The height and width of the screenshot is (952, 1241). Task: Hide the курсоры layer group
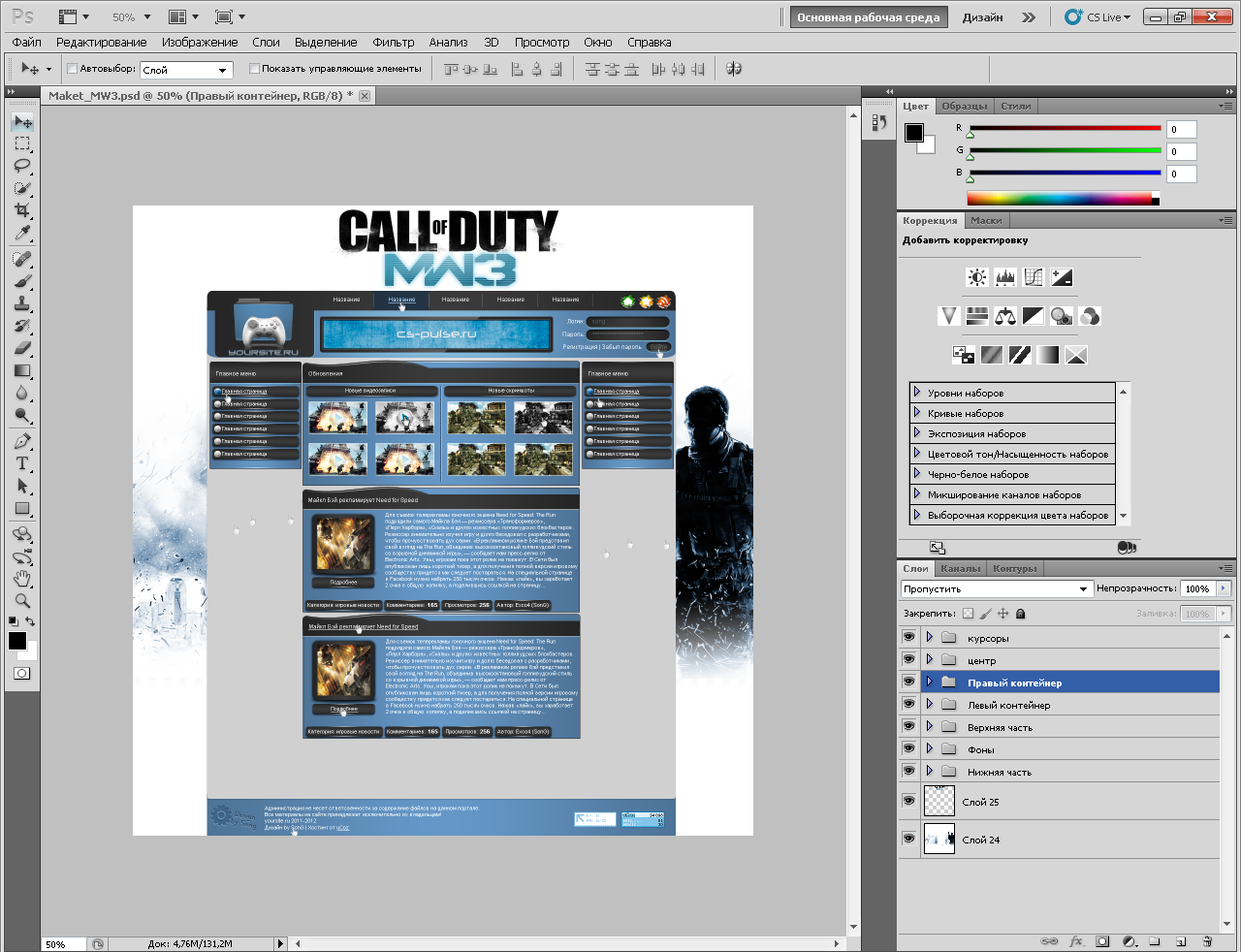point(908,637)
